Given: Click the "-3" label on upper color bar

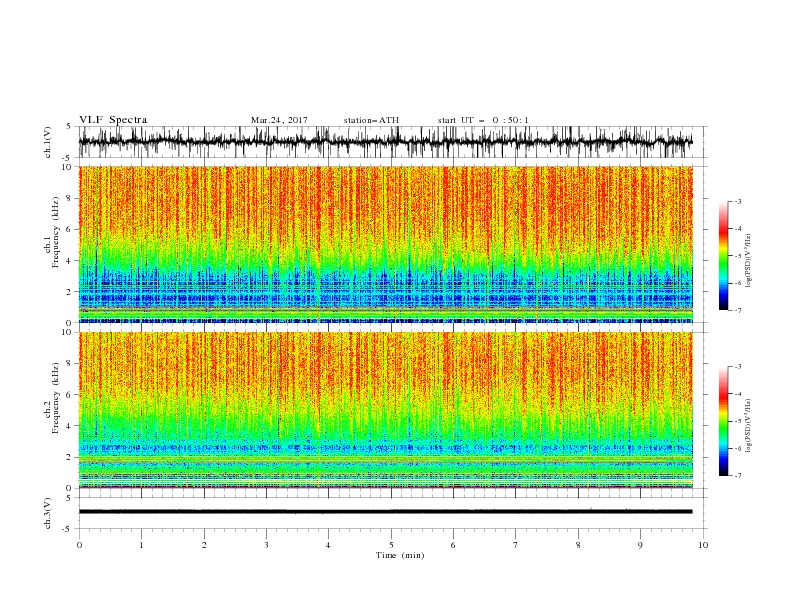Looking at the screenshot, I should pos(738,201).
